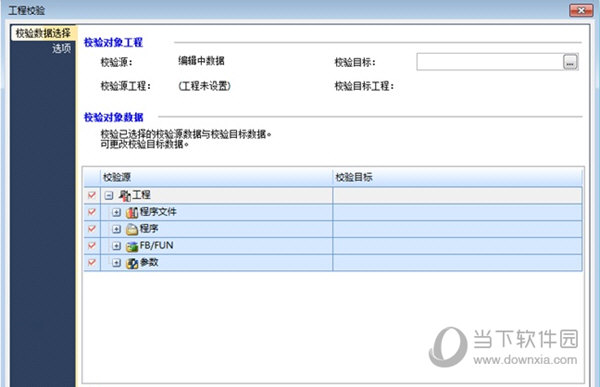Screen dimensions: 600x387
Task: Expand the 参数 tree node
Action: click(x=117, y=263)
